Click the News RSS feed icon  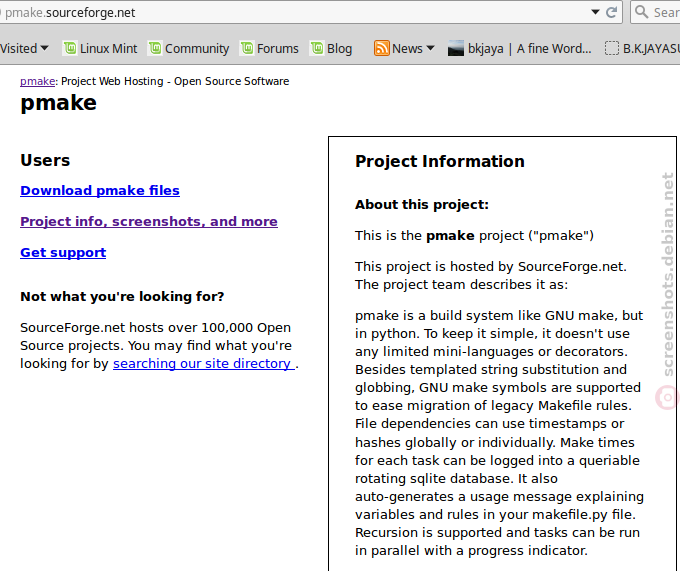pyautogui.click(x=381, y=48)
